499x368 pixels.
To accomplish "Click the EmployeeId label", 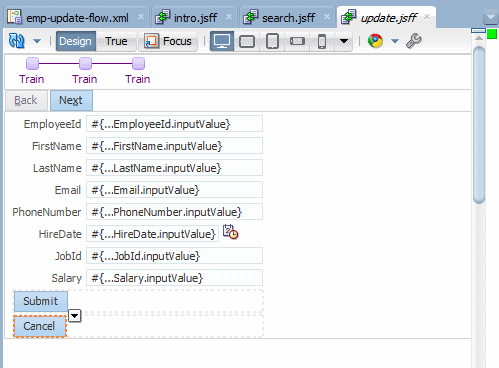I will pyautogui.click(x=52, y=124).
